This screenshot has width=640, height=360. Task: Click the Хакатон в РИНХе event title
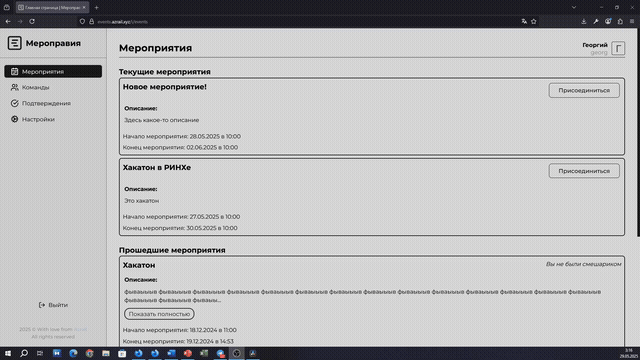point(157,168)
